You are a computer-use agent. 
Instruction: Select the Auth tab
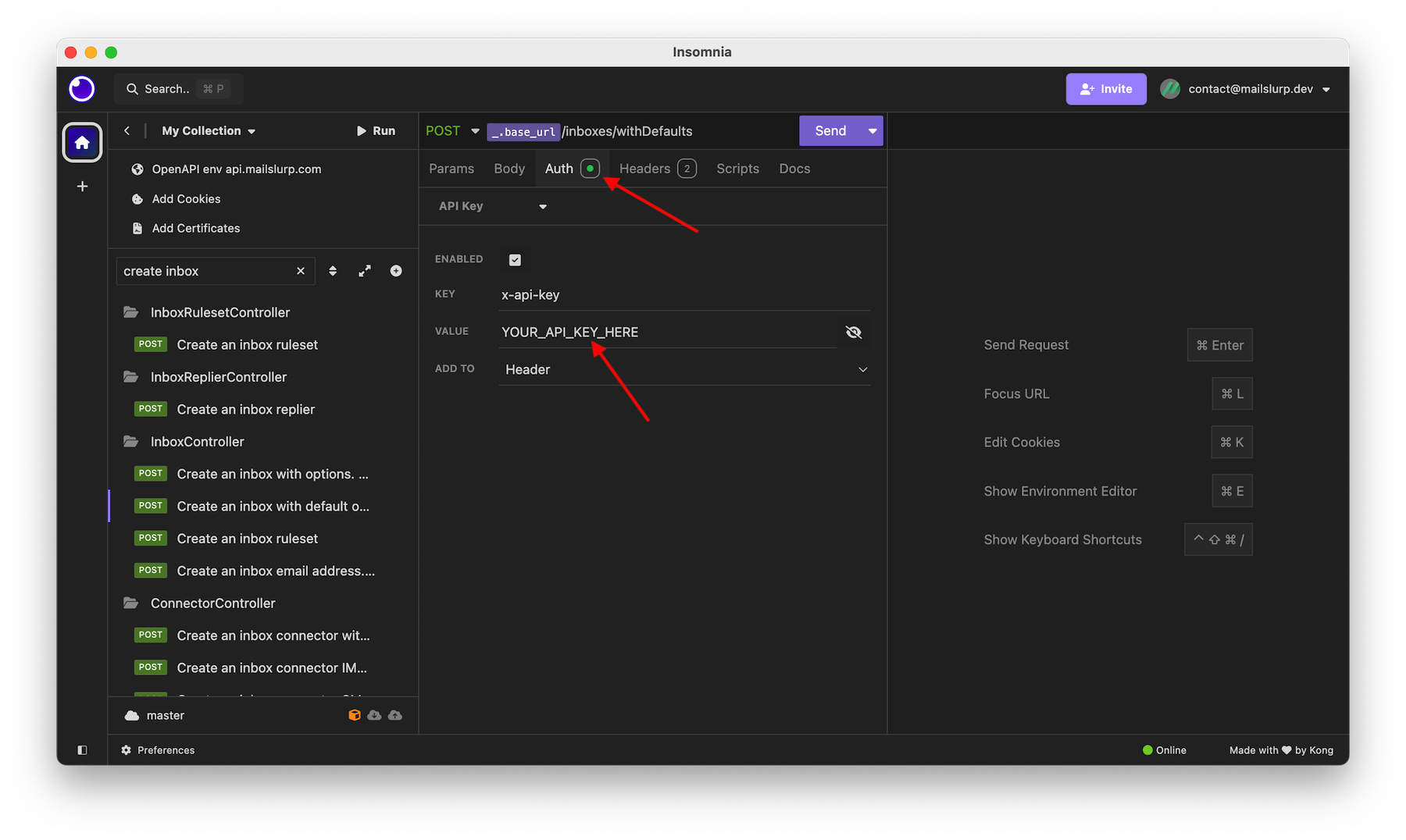(572, 169)
